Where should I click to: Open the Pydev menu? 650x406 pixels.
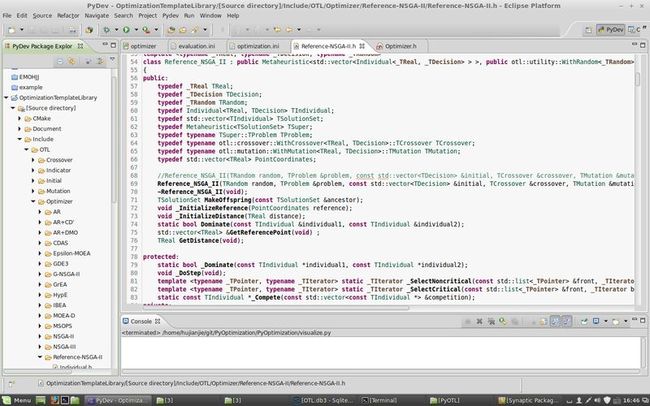[170, 16]
